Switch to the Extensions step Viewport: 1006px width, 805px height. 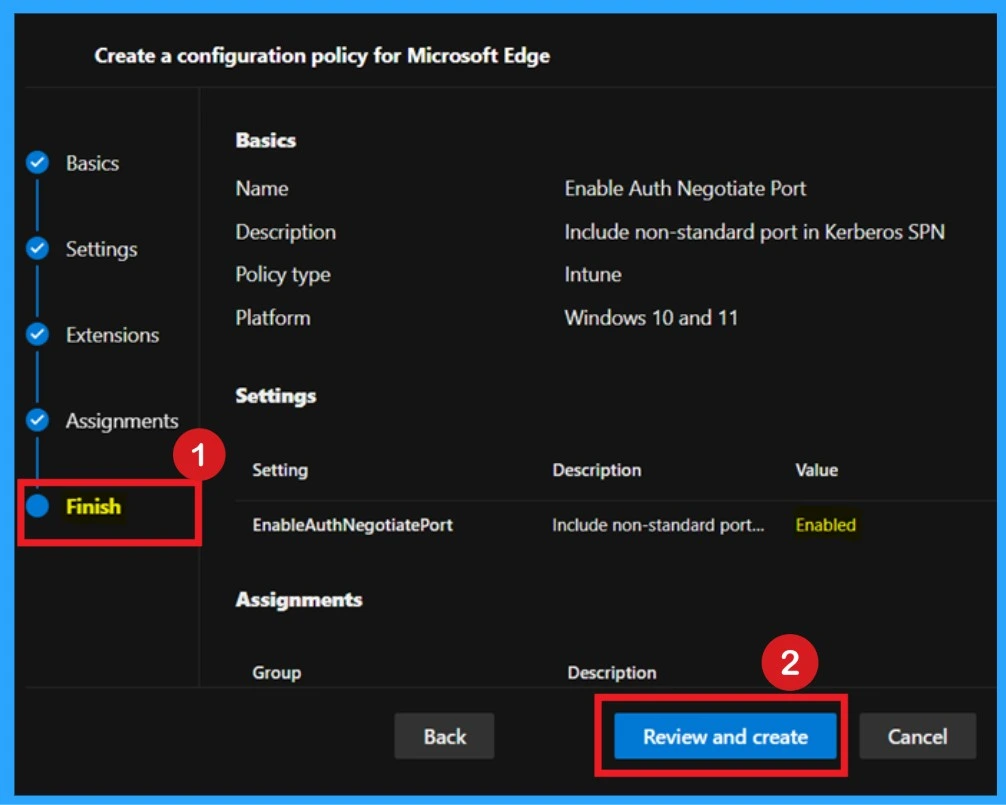[112, 335]
